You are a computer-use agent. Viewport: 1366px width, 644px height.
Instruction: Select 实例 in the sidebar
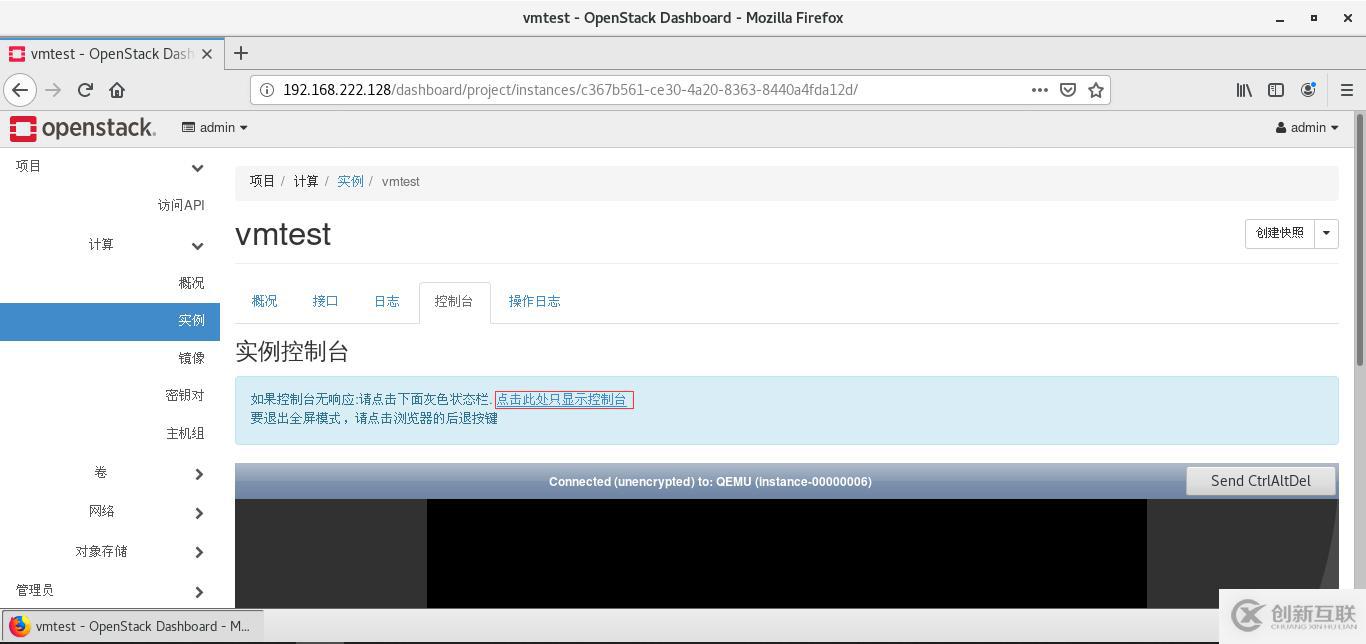[x=110, y=321]
